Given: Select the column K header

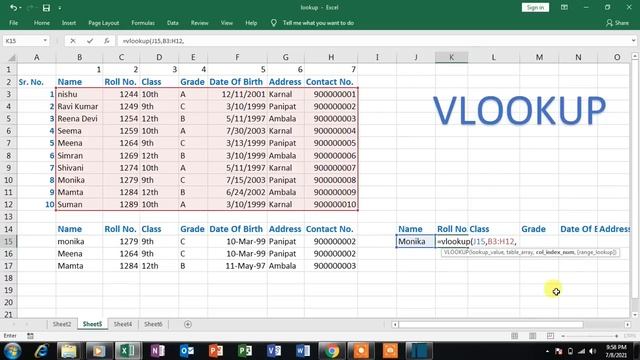Looking at the screenshot, I should tap(451, 58).
